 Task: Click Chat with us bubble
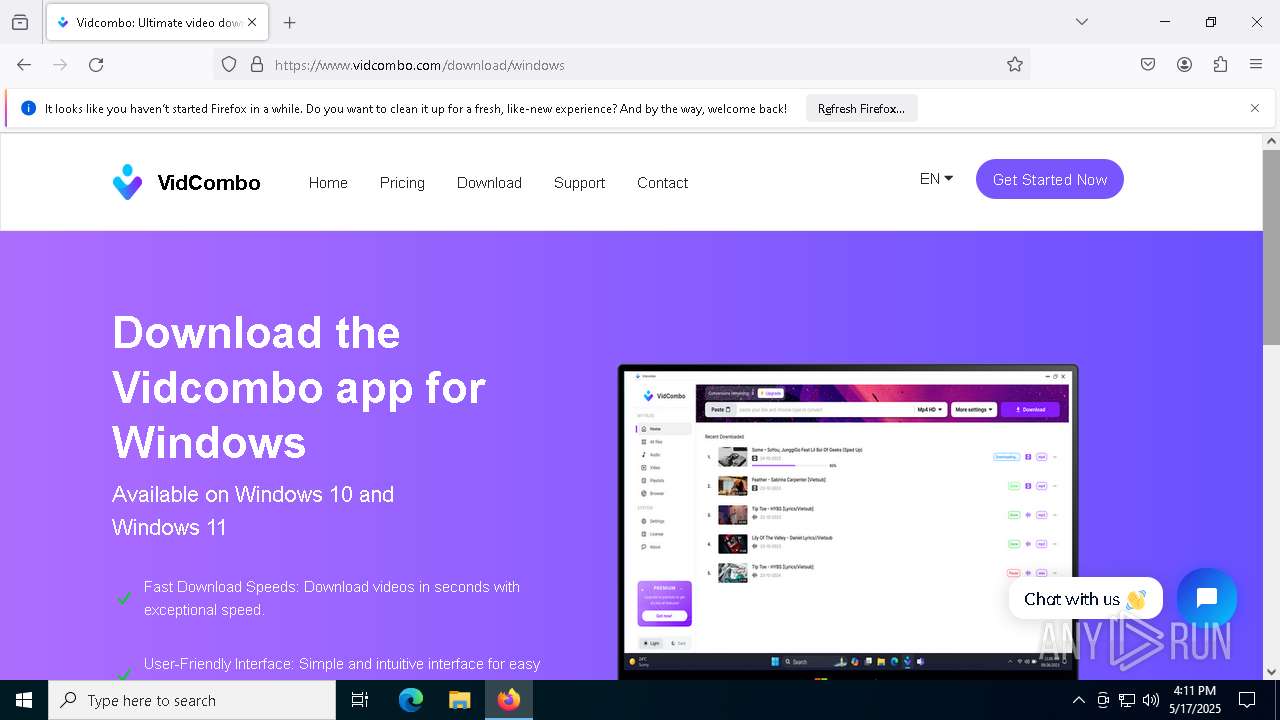pos(1086,599)
